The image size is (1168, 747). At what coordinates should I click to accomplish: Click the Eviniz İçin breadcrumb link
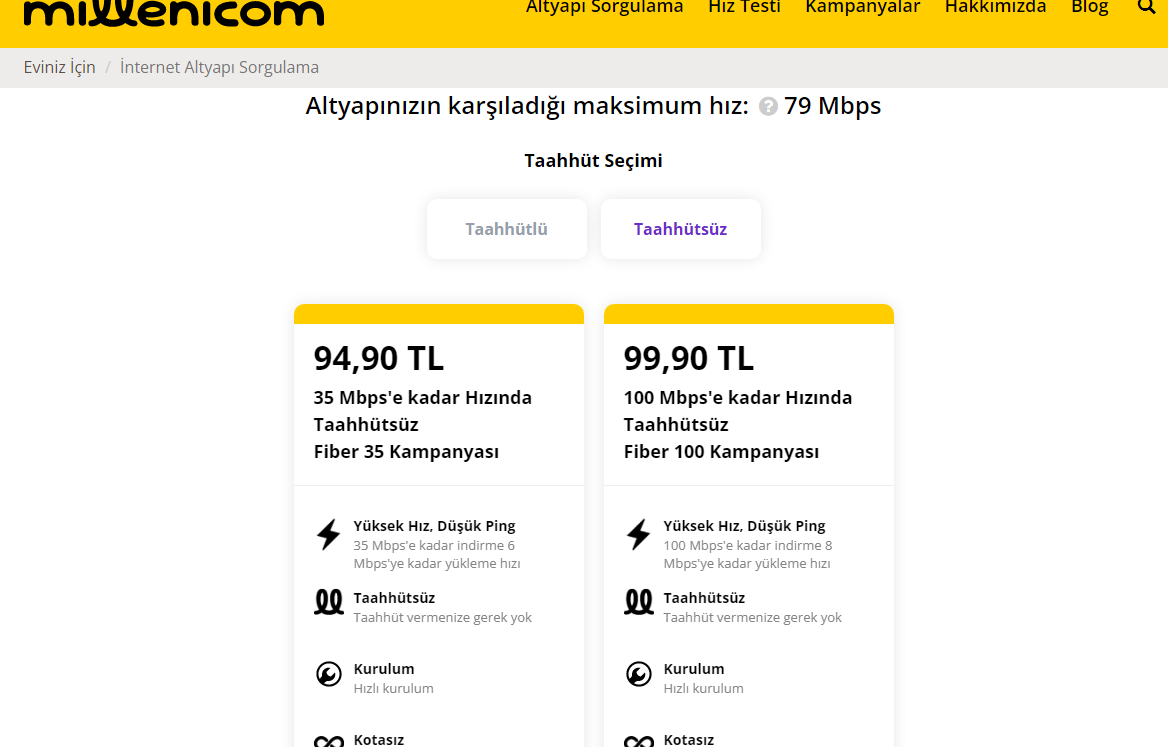pyautogui.click(x=60, y=68)
